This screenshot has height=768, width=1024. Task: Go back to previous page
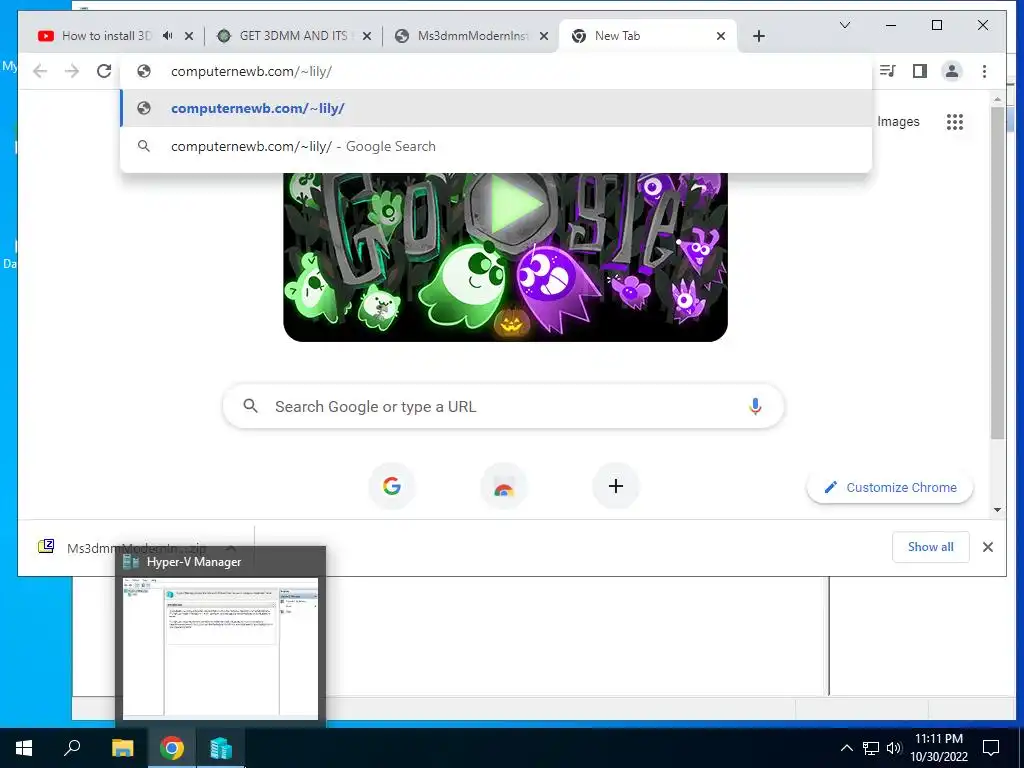pyautogui.click(x=40, y=71)
